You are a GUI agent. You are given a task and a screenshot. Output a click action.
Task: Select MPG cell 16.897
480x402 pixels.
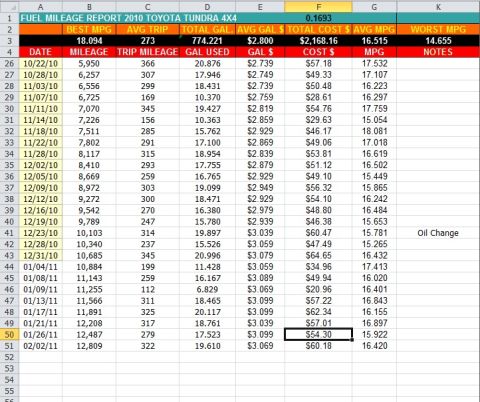[x=374, y=323]
